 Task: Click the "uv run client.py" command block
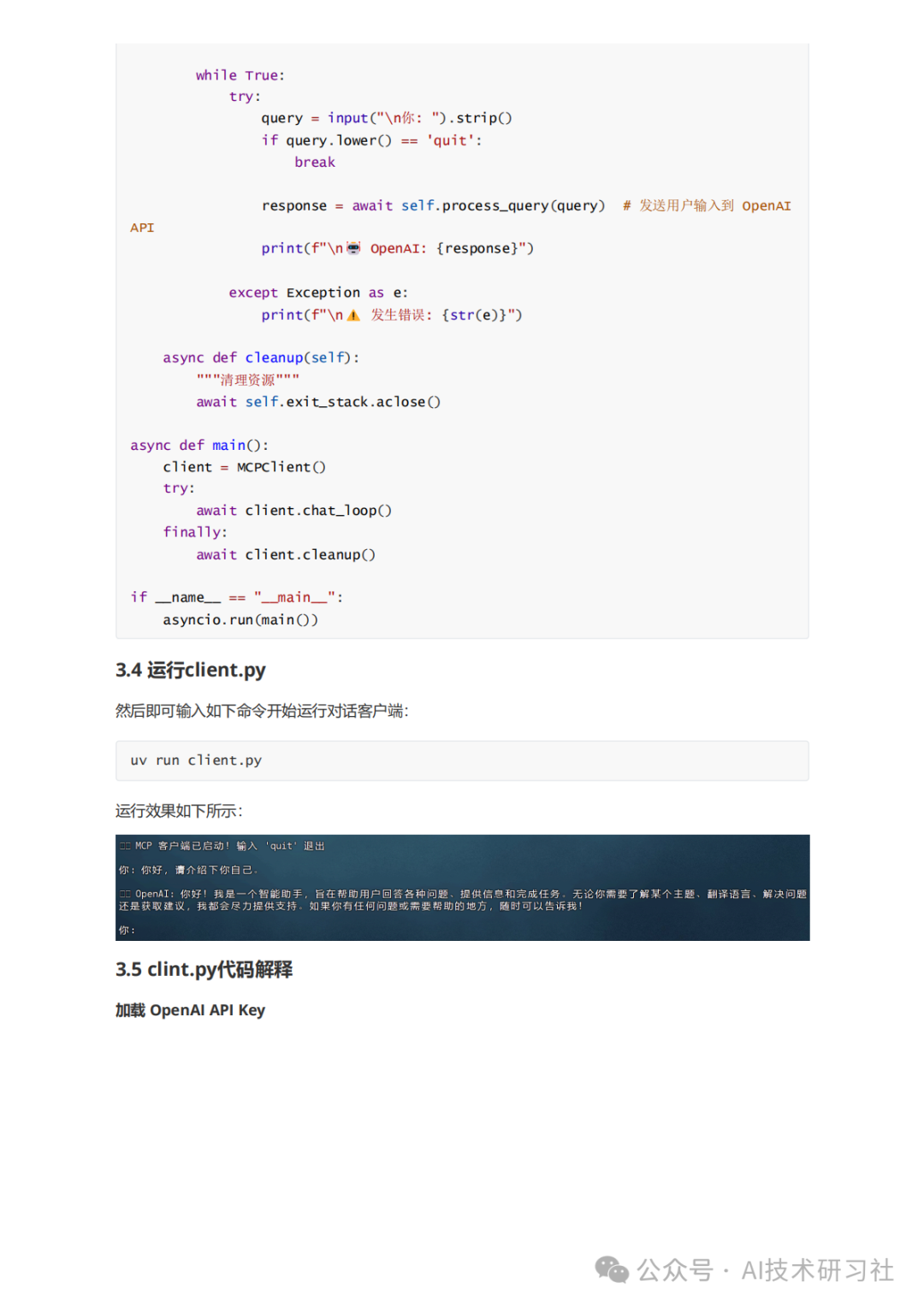462,760
